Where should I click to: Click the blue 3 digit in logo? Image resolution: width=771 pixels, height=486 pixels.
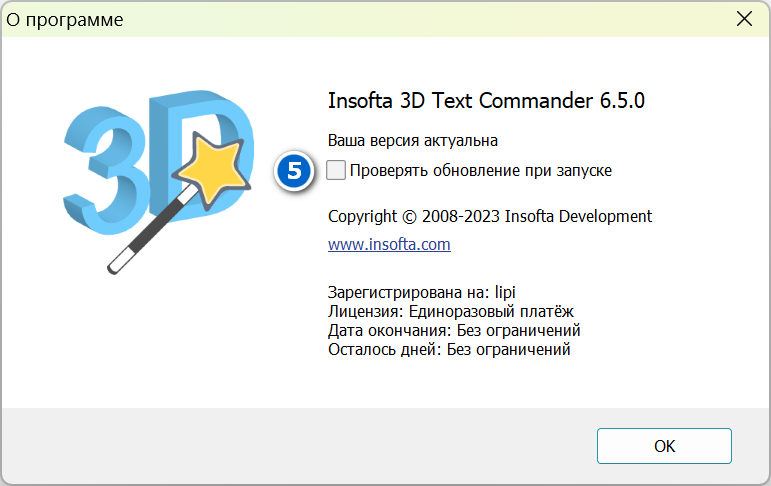click(x=105, y=172)
